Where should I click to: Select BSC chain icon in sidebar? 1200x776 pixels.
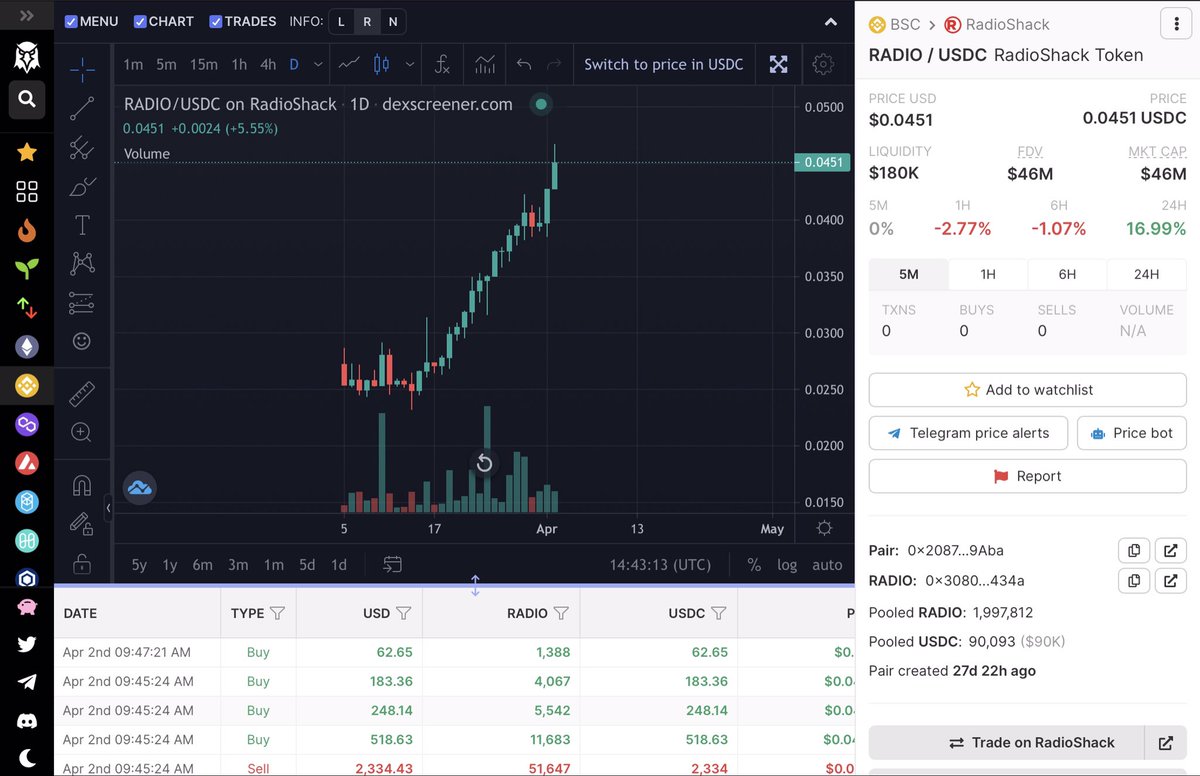coord(27,385)
